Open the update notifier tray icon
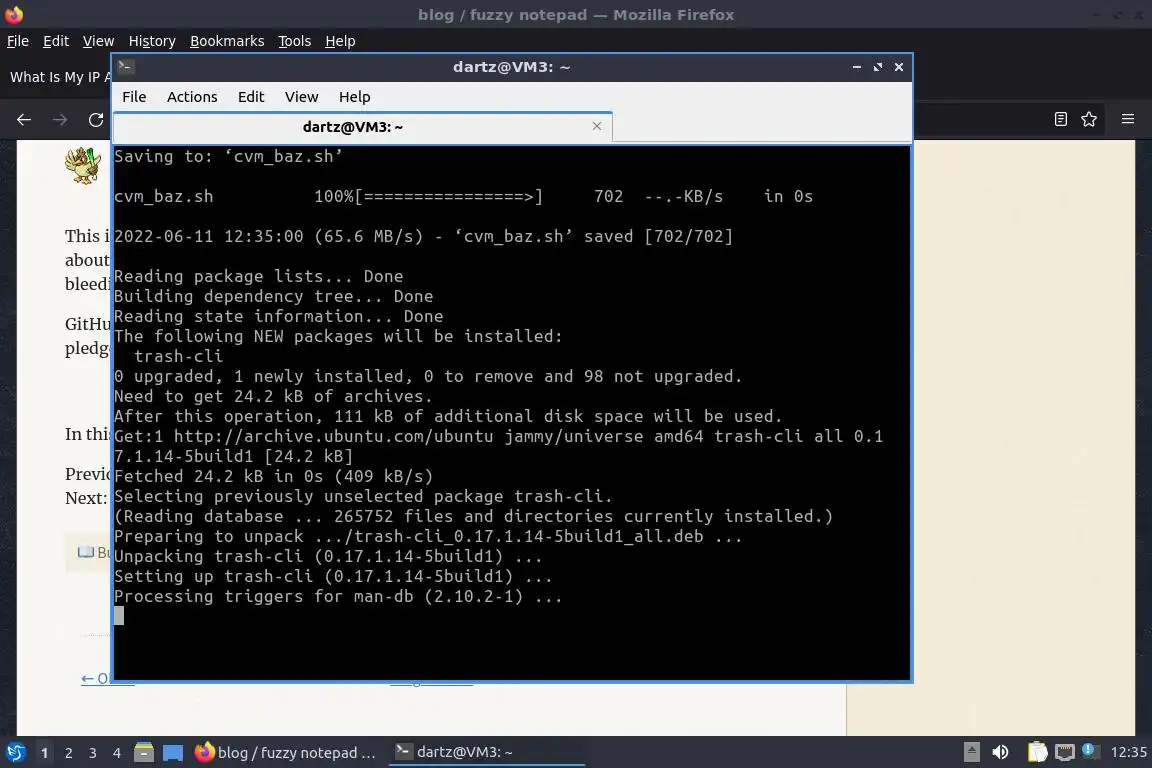This screenshot has width=1152, height=768. (1090, 750)
